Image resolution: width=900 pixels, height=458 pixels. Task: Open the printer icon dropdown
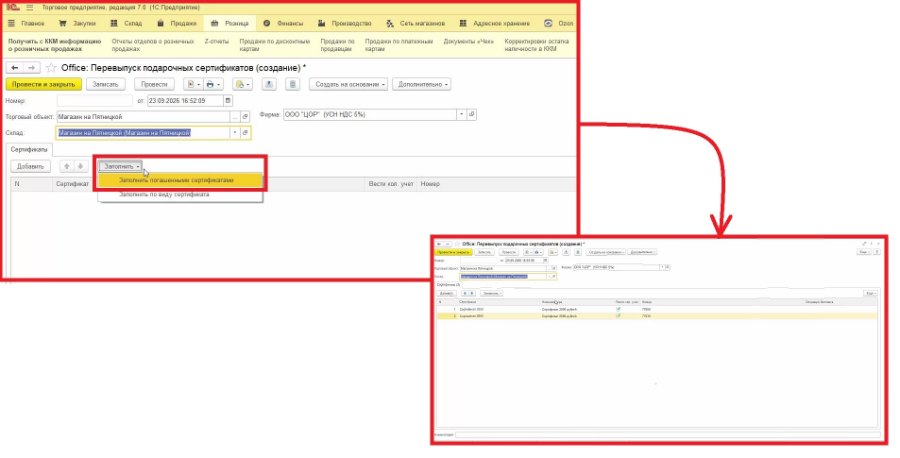(213, 84)
